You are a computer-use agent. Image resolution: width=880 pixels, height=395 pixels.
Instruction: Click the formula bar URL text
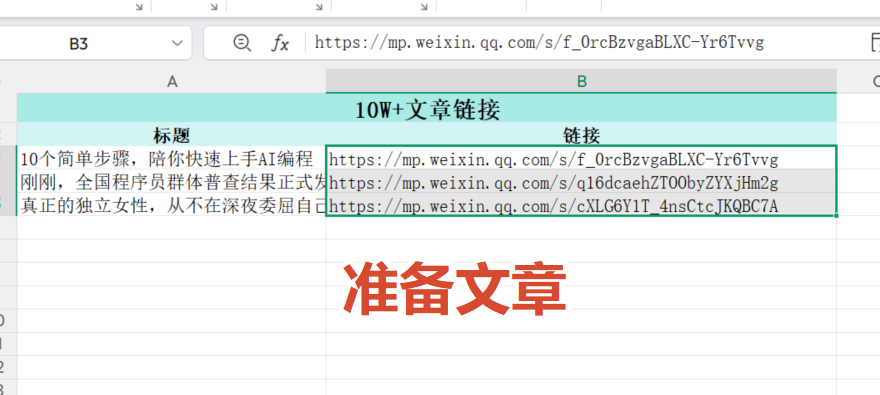[539, 43]
